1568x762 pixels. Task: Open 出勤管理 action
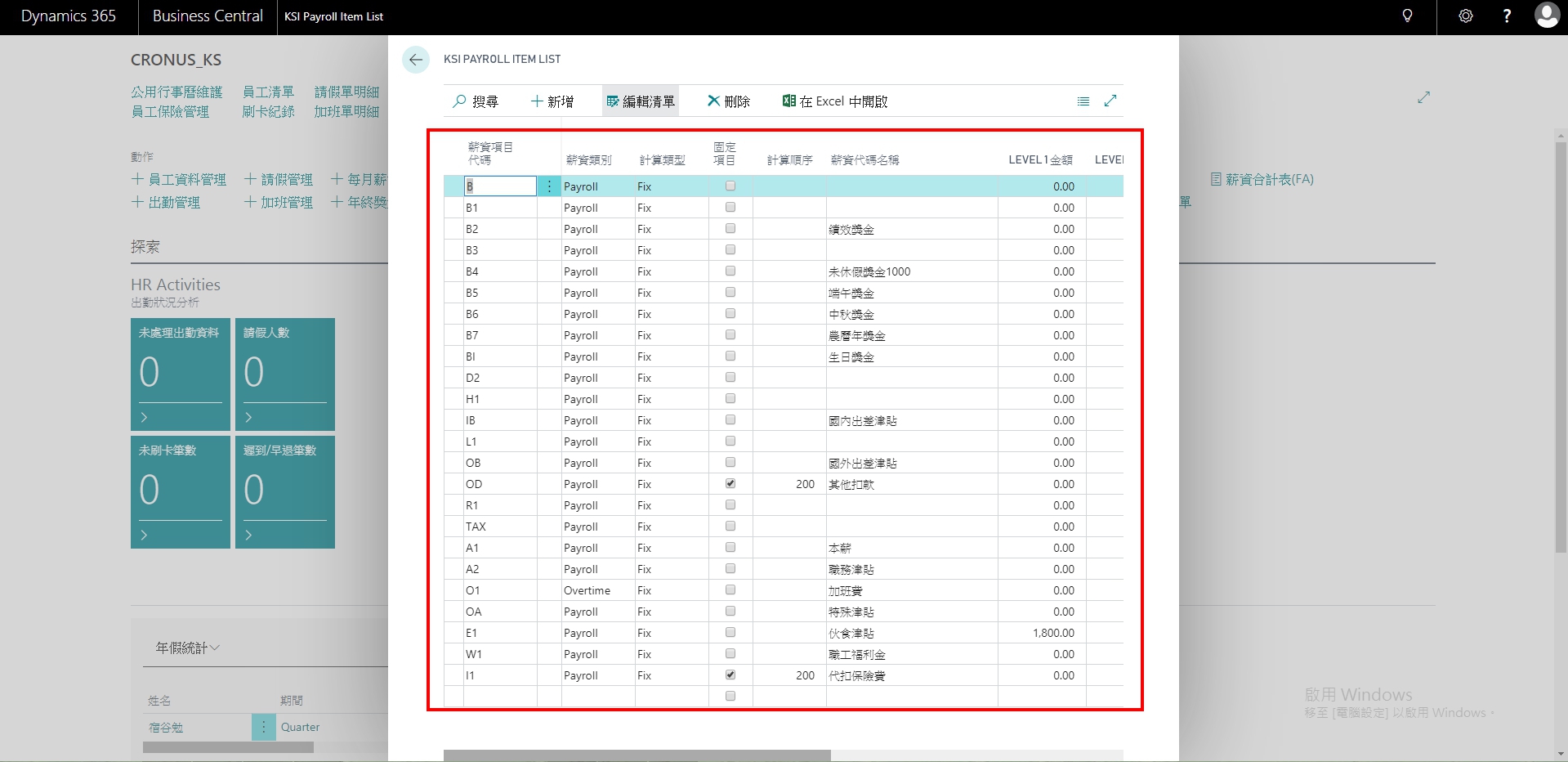(166, 202)
